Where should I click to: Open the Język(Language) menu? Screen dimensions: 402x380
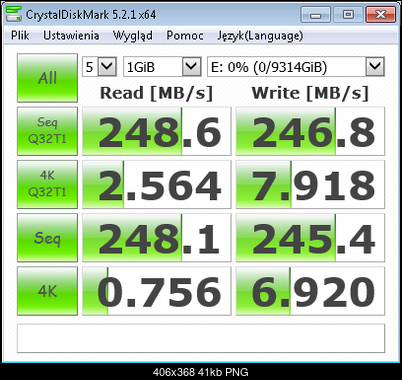tap(260, 36)
